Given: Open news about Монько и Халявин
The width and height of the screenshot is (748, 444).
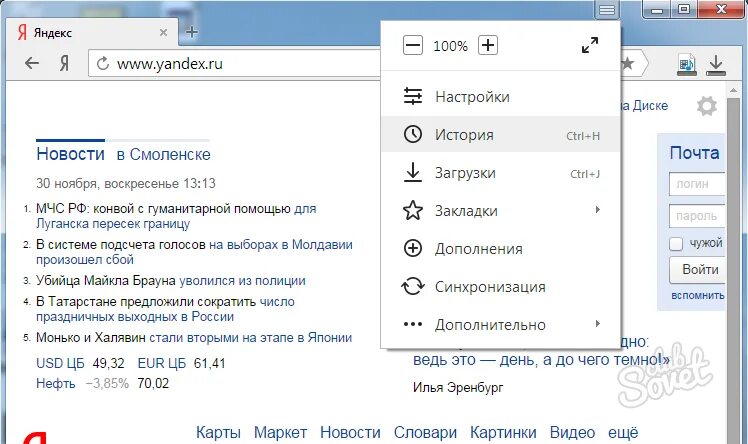Looking at the screenshot, I should pos(194,338).
